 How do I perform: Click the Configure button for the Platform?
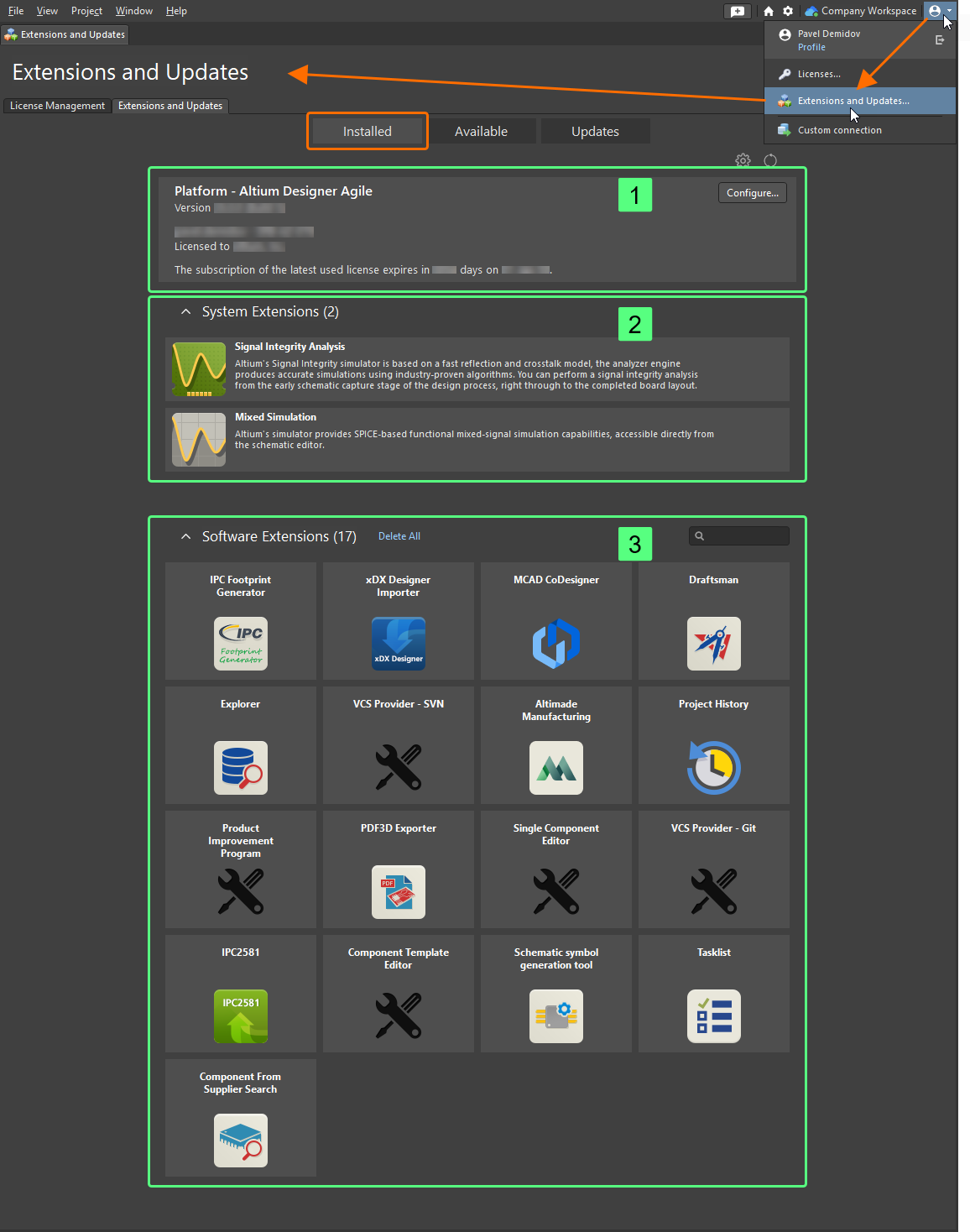click(751, 192)
